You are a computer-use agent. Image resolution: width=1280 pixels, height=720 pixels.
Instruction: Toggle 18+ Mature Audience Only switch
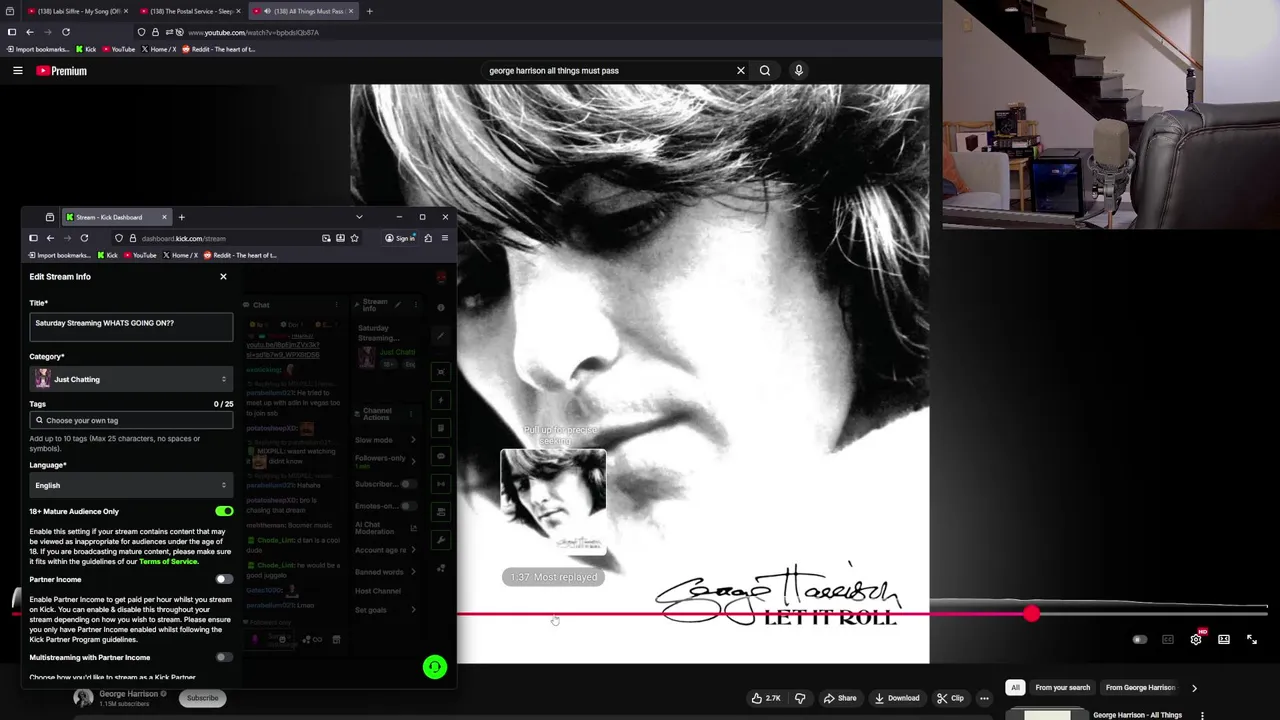[224, 511]
